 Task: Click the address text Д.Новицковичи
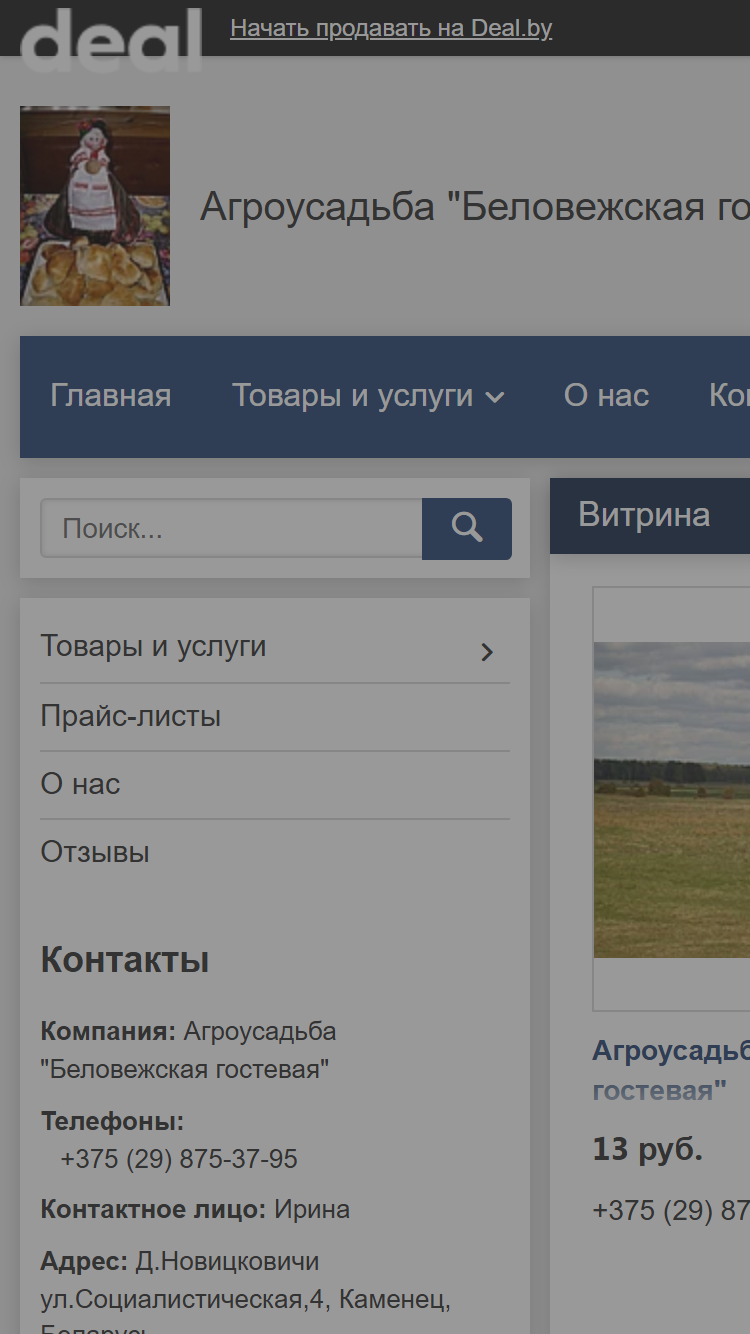tap(228, 1262)
